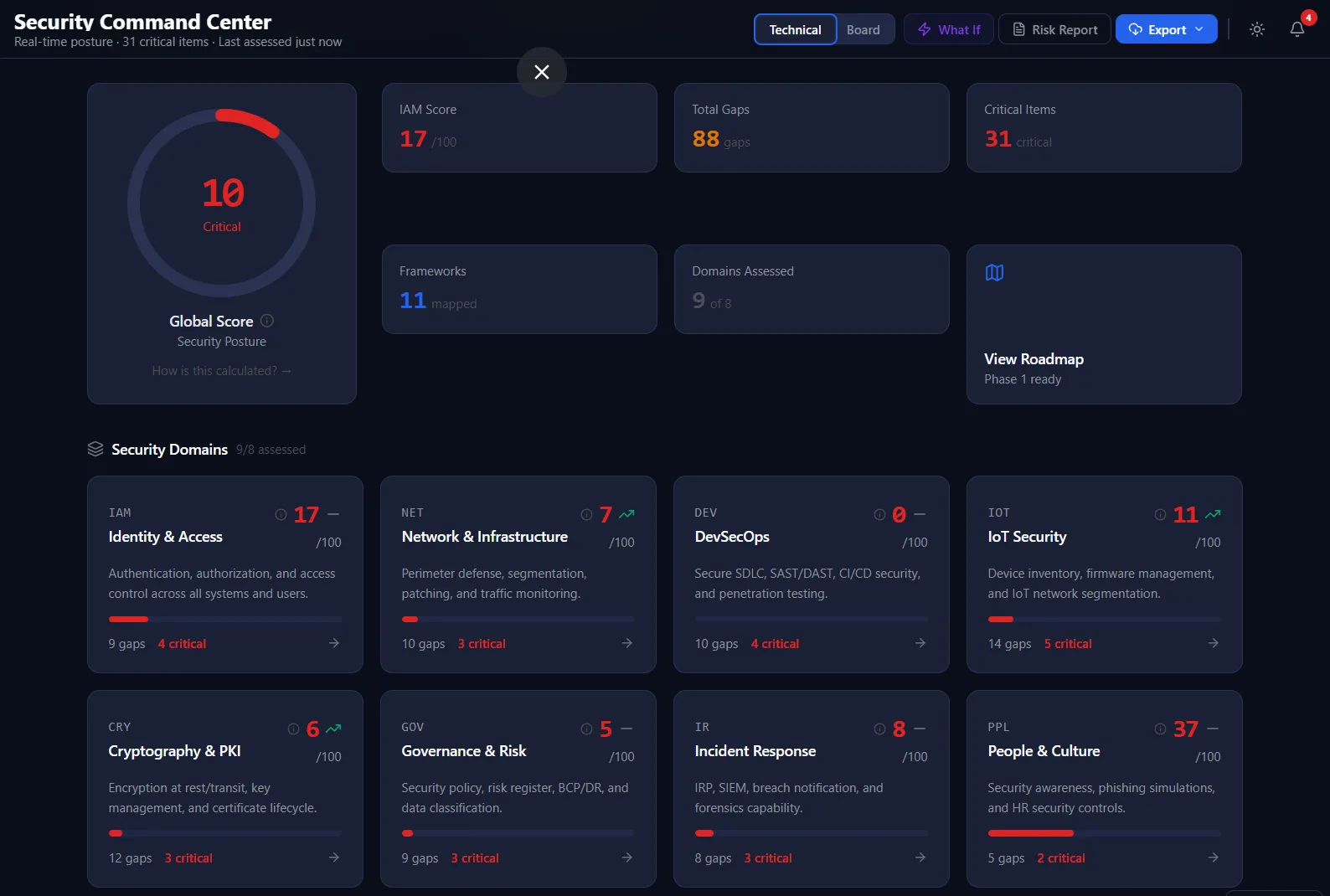Click '4 critical' on Identity & Access
1330x896 pixels.
click(182, 644)
